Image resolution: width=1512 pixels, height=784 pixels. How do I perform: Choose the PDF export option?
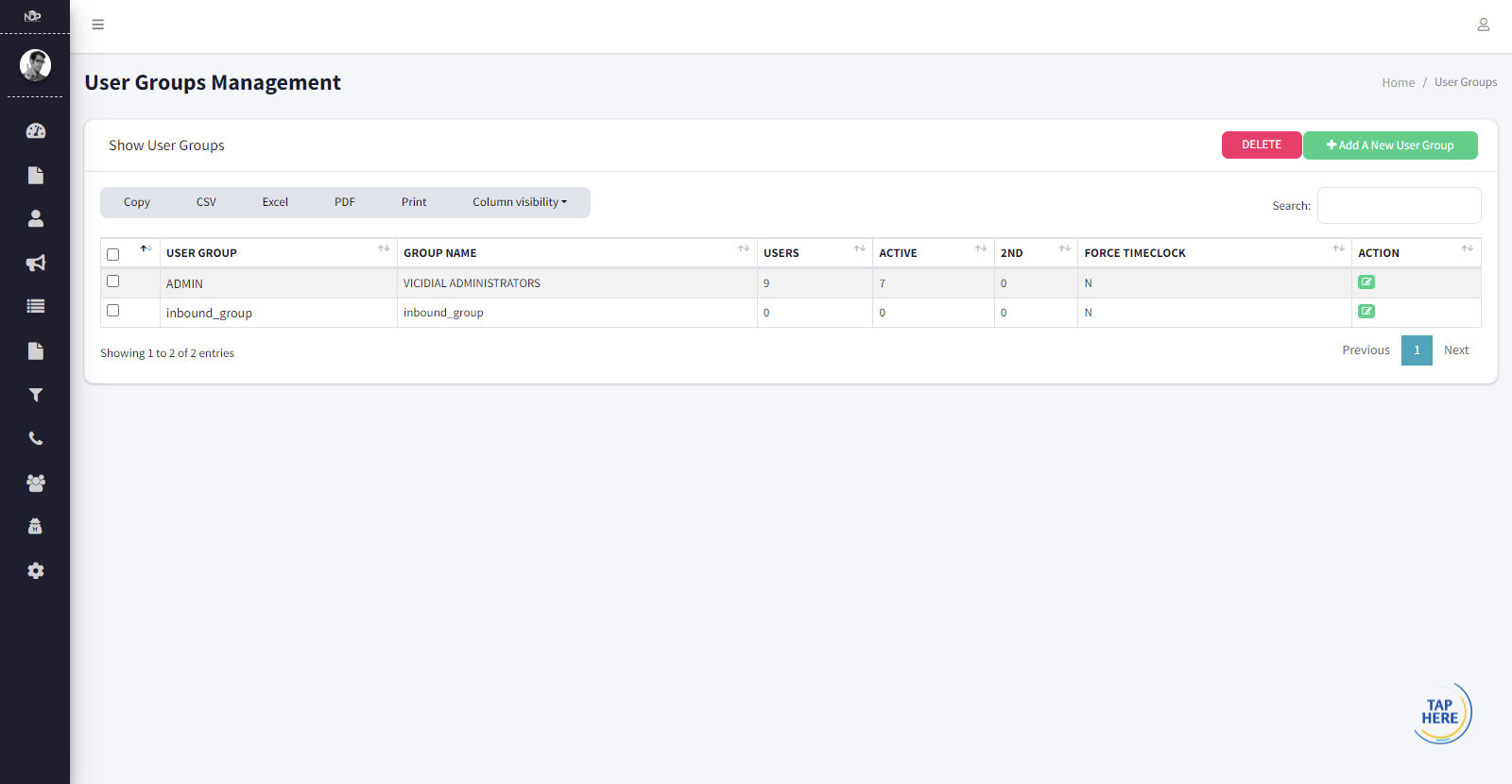(345, 202)
